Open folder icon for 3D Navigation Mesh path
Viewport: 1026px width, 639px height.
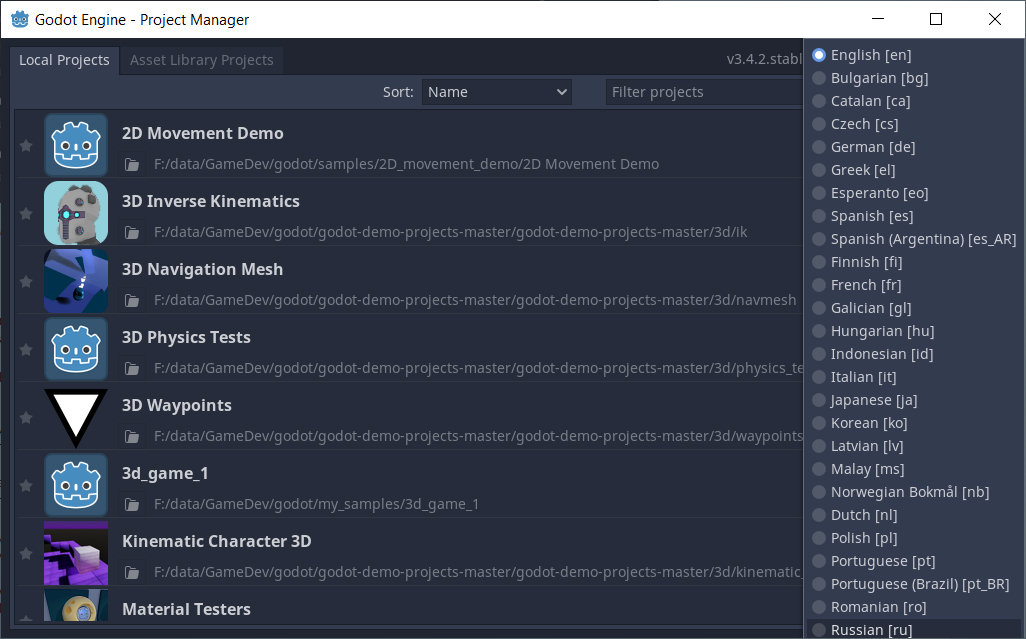click(x=132, y=300)
